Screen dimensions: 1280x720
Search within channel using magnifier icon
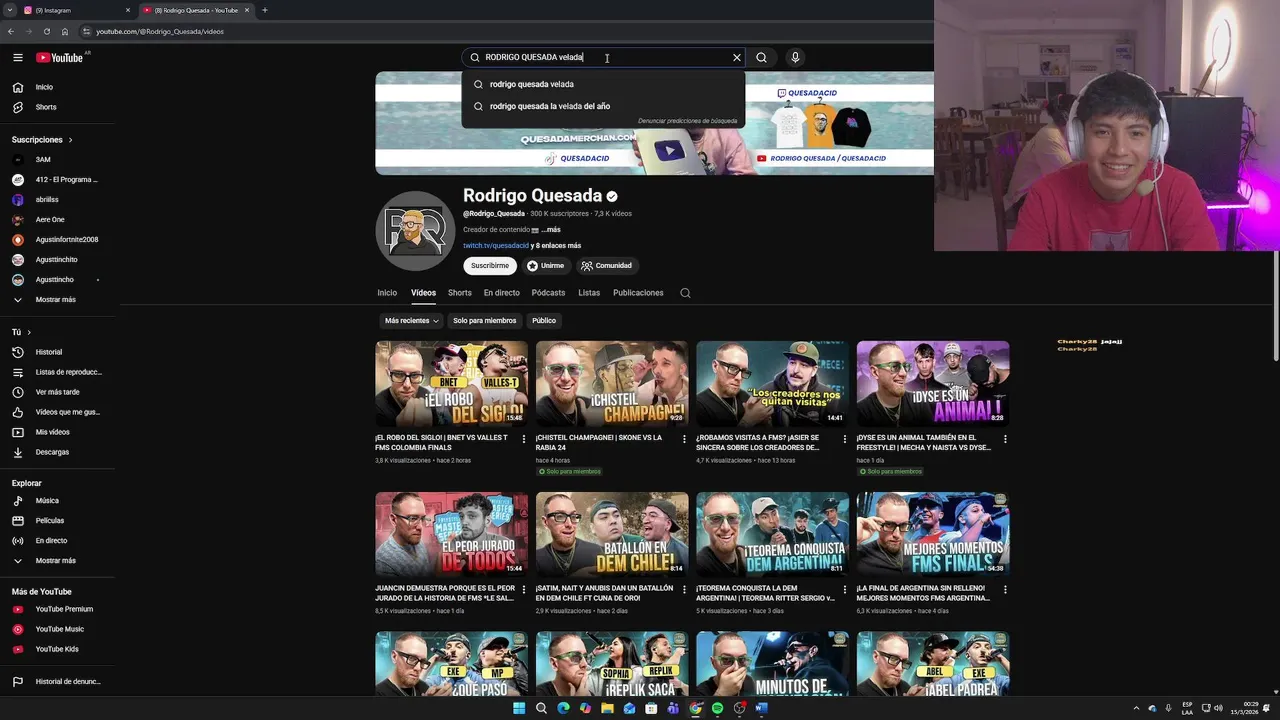click(x=685, y=293)
